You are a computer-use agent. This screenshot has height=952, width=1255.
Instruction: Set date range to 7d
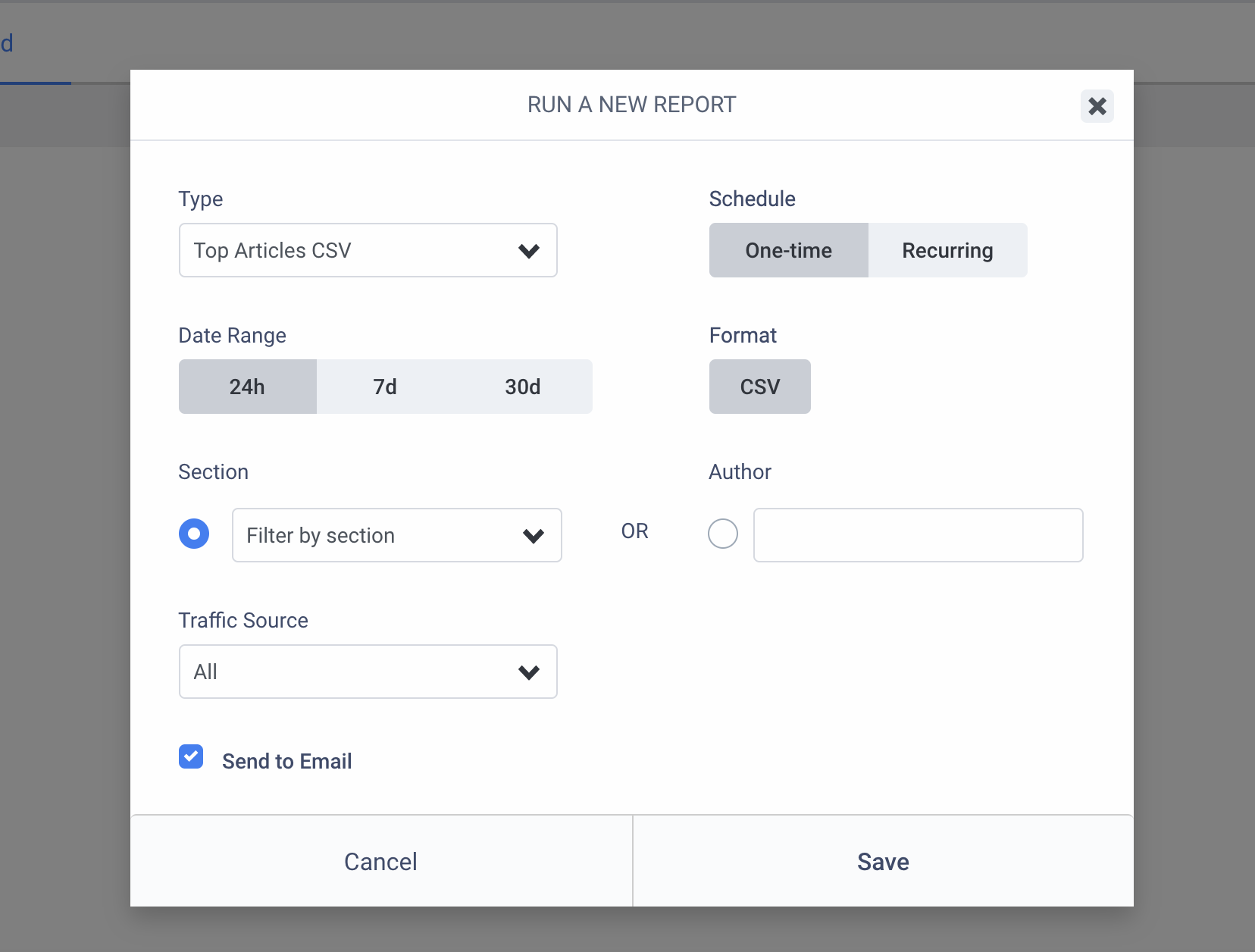385,387
